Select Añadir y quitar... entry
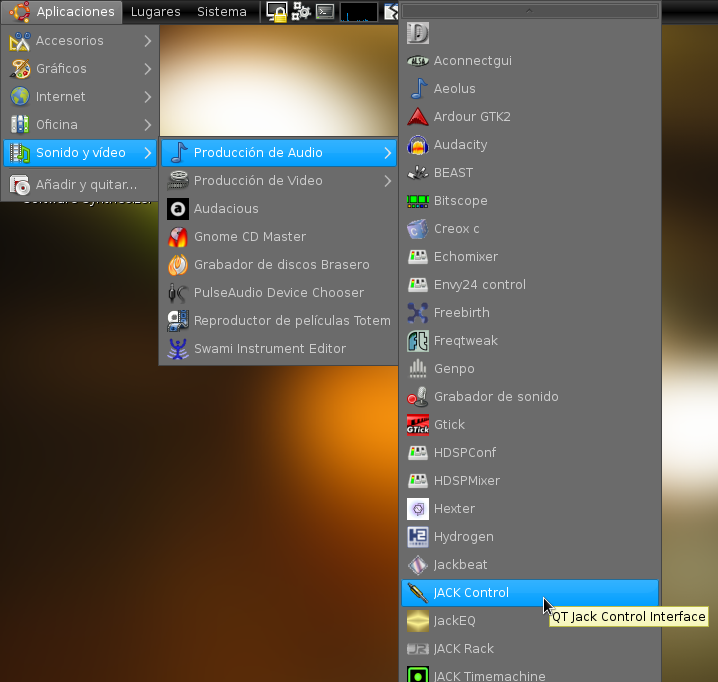Viewport: 718px width, 682px height. click(x=80, y=185)
